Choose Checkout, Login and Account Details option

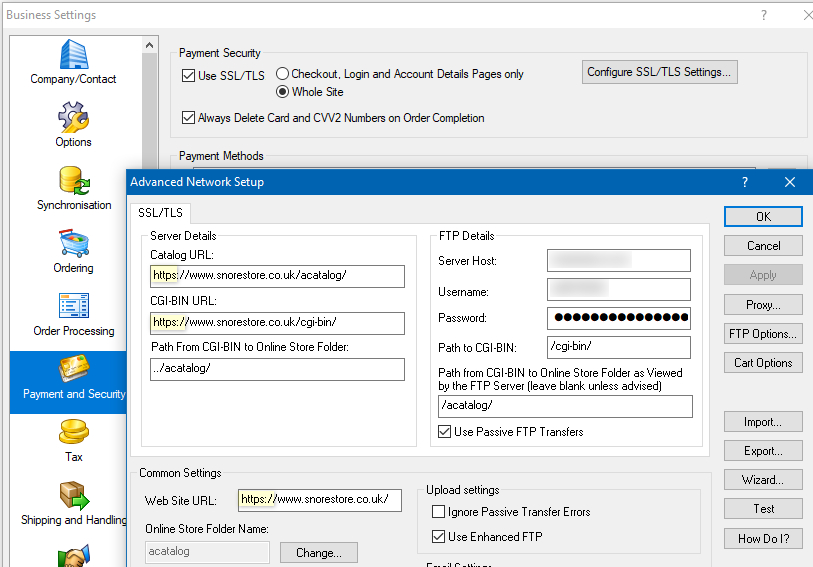coord(283,74)
